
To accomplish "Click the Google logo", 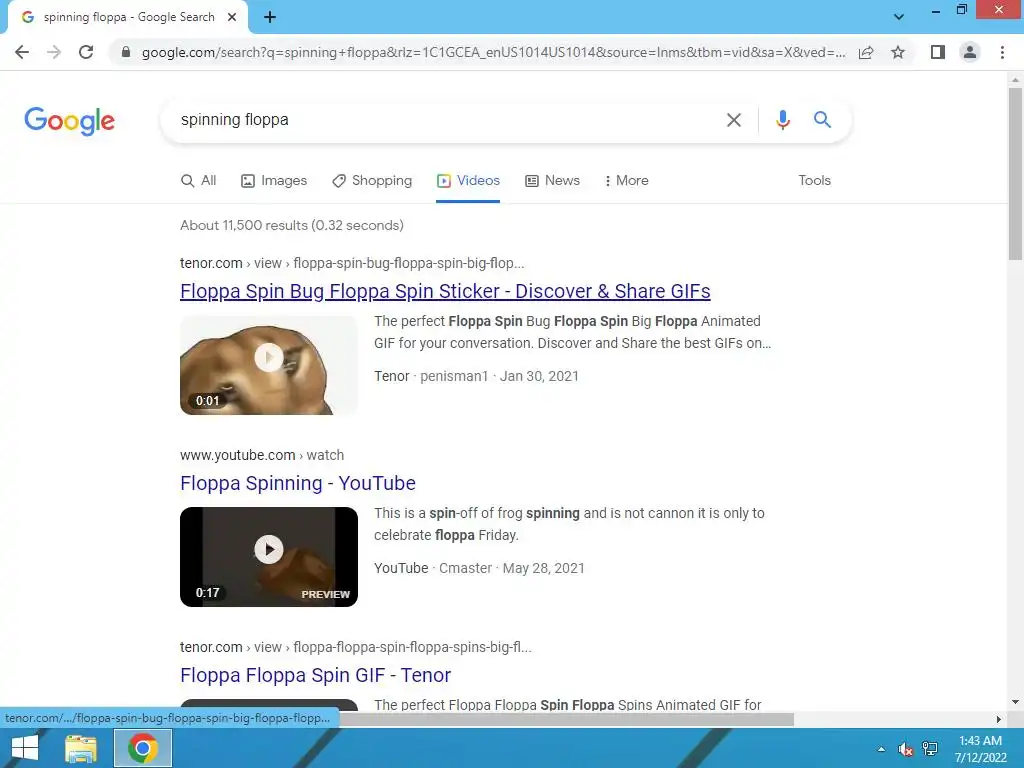I will 69,121.
